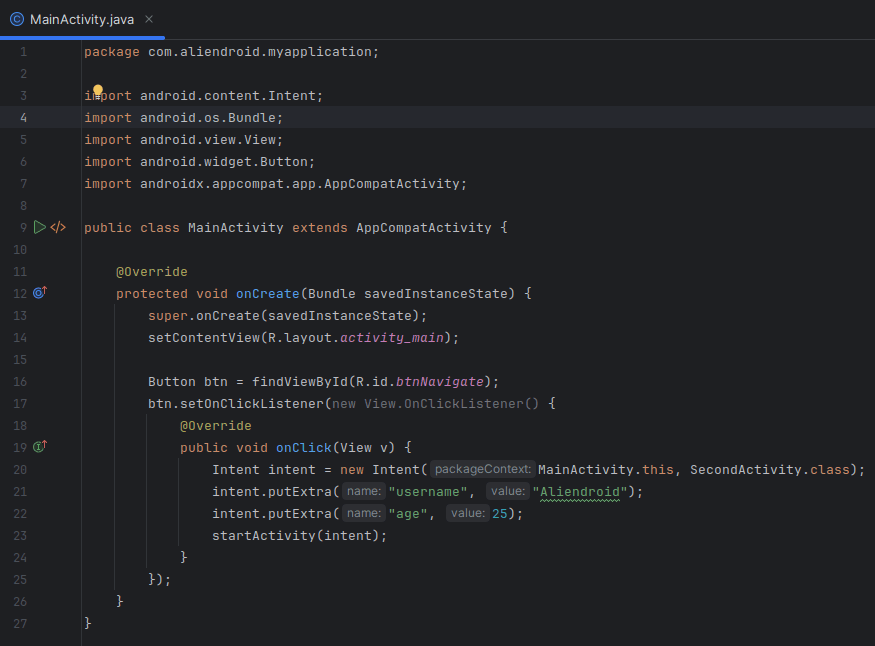Click startActivity(intent) statement
This screenshot has width=875, height=646.
[299, 536]
